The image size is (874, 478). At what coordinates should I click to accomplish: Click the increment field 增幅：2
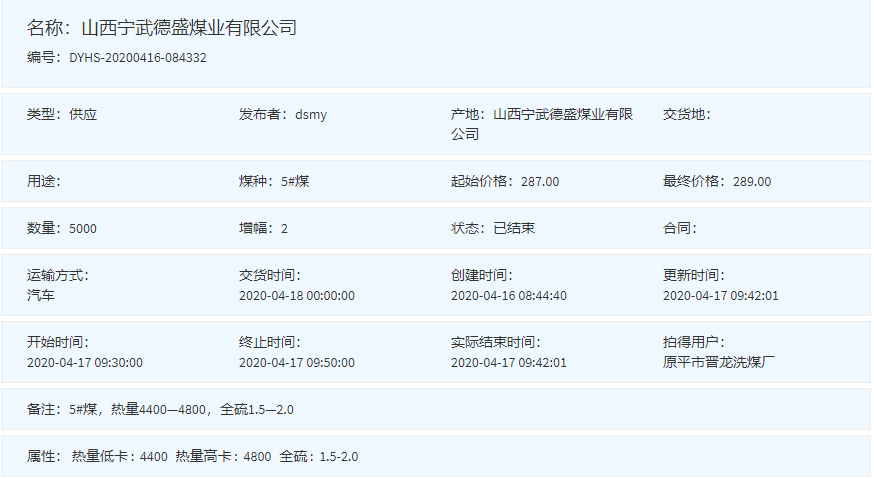(x=263, y=228)
